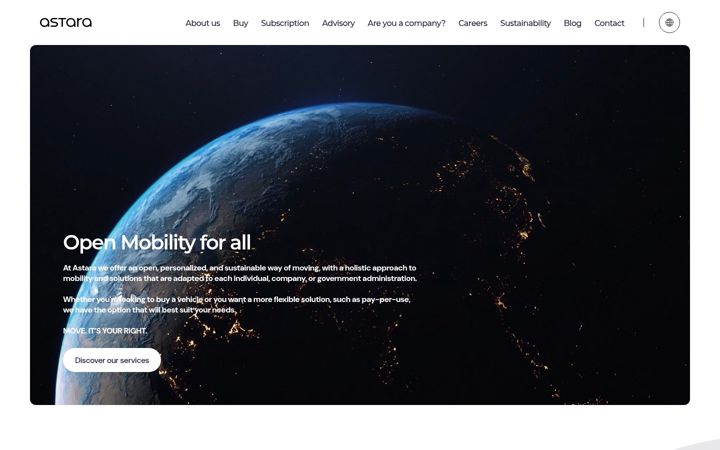This screenshot has width=720, height=450.
Task: Select Subscription in the navigation
Action: pyautogui.click(x=285, y=23)
